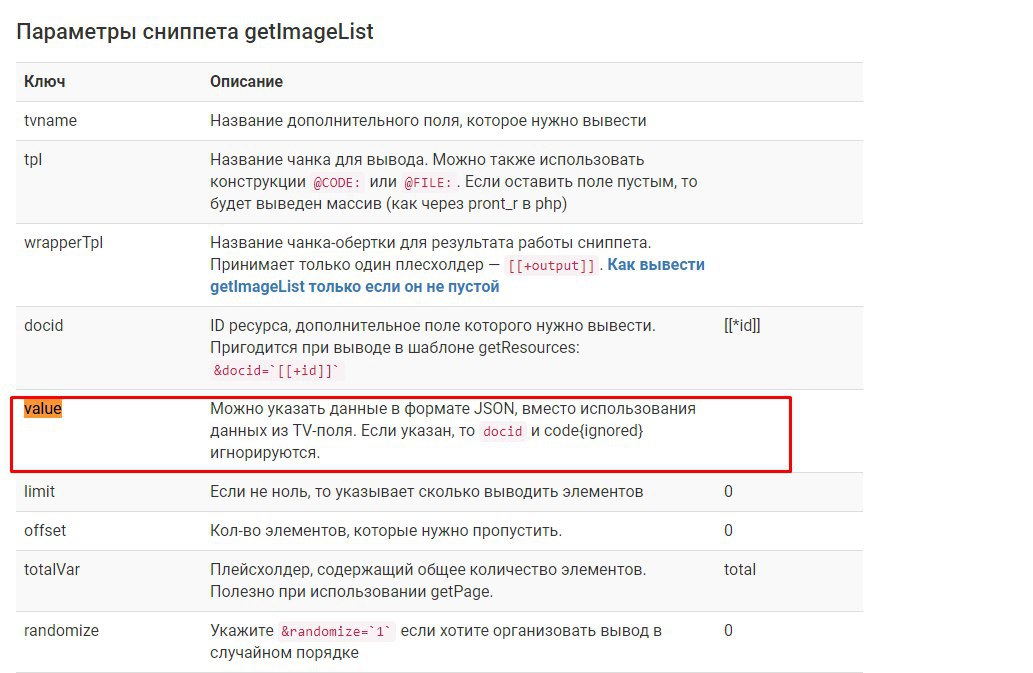Viewport: 1033px width, 673px height.
Task: Click the 'docid' key cell
Action: coord(43,325)
